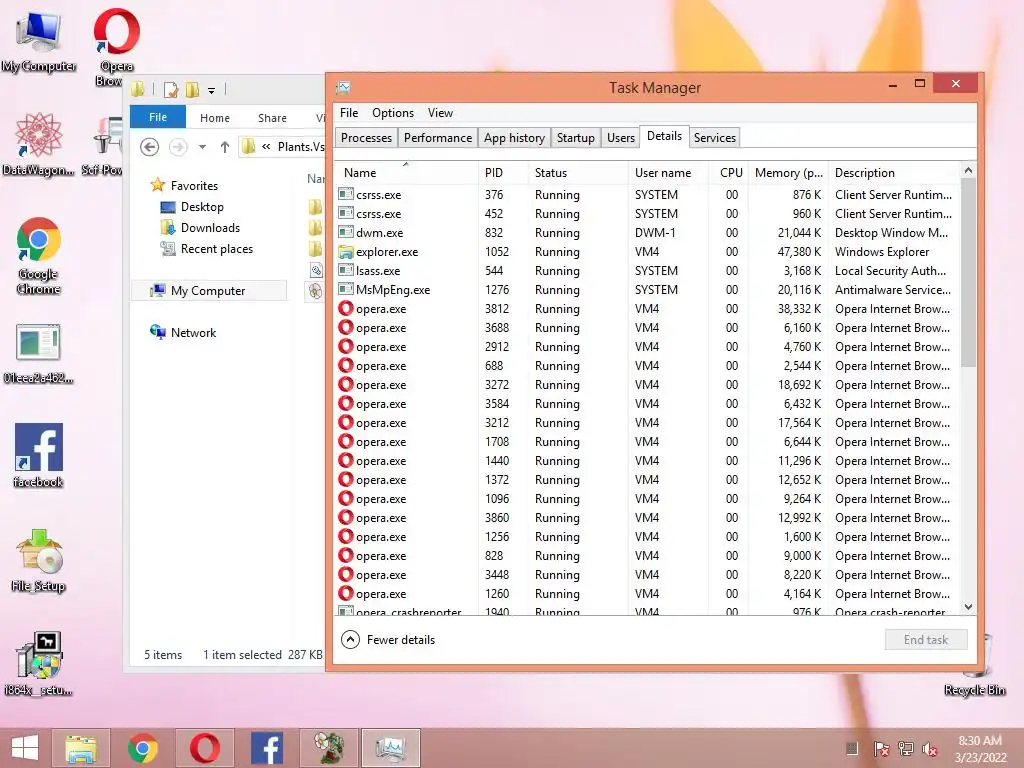Open the 01eea2a462 file on the desktop
Screen dimensions: 1024x768
tap(39, 353)
